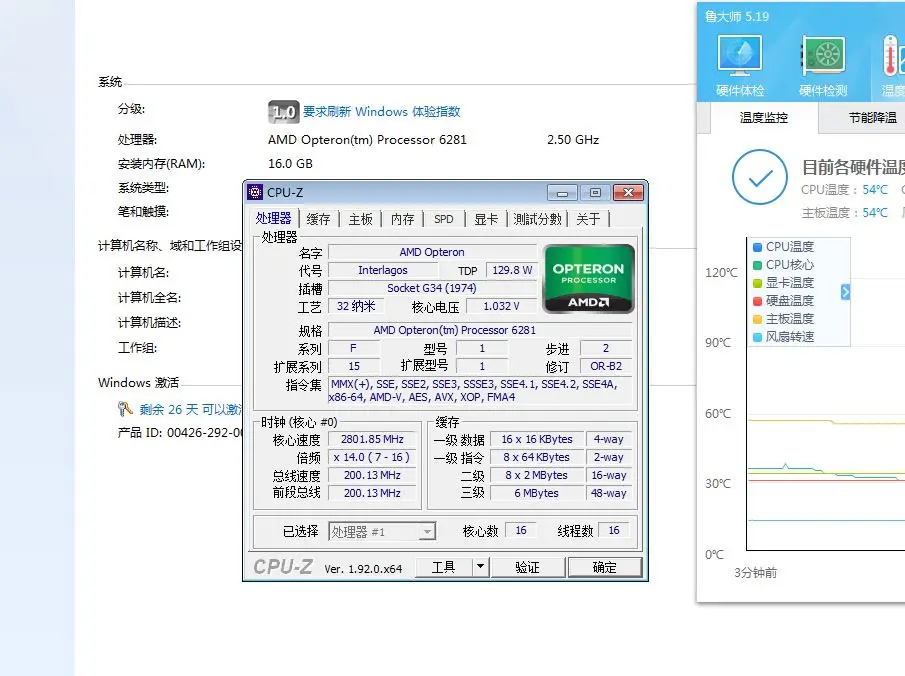905x676 pixels.
Task: Switch to the 内存 tab
Action: (402, 219)
